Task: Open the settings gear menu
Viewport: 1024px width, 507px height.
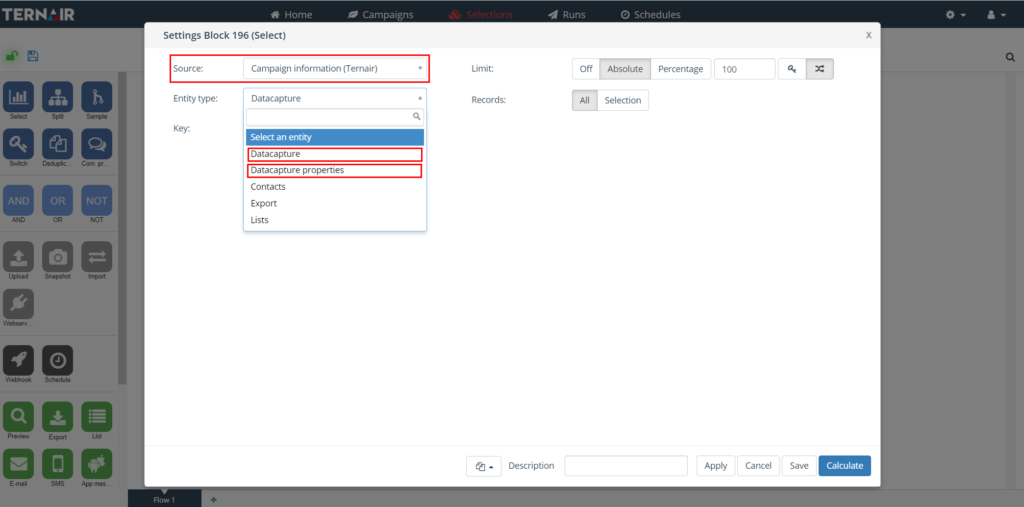Action: 955,14
